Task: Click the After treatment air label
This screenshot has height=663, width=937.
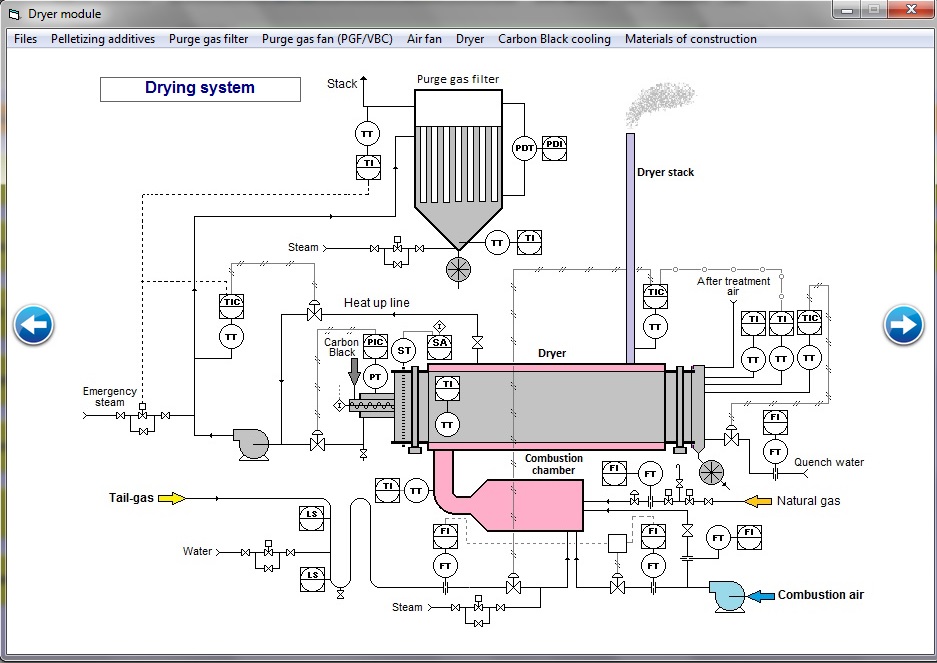Action: (x=733, y=286)
